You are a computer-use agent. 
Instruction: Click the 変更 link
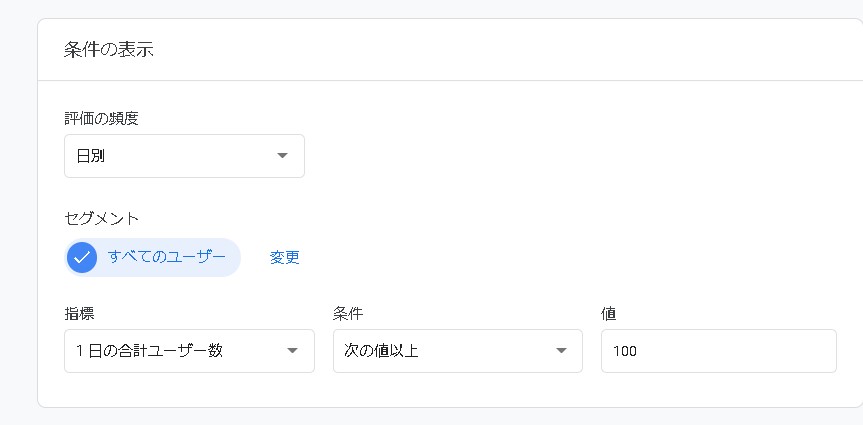(285, 257)
